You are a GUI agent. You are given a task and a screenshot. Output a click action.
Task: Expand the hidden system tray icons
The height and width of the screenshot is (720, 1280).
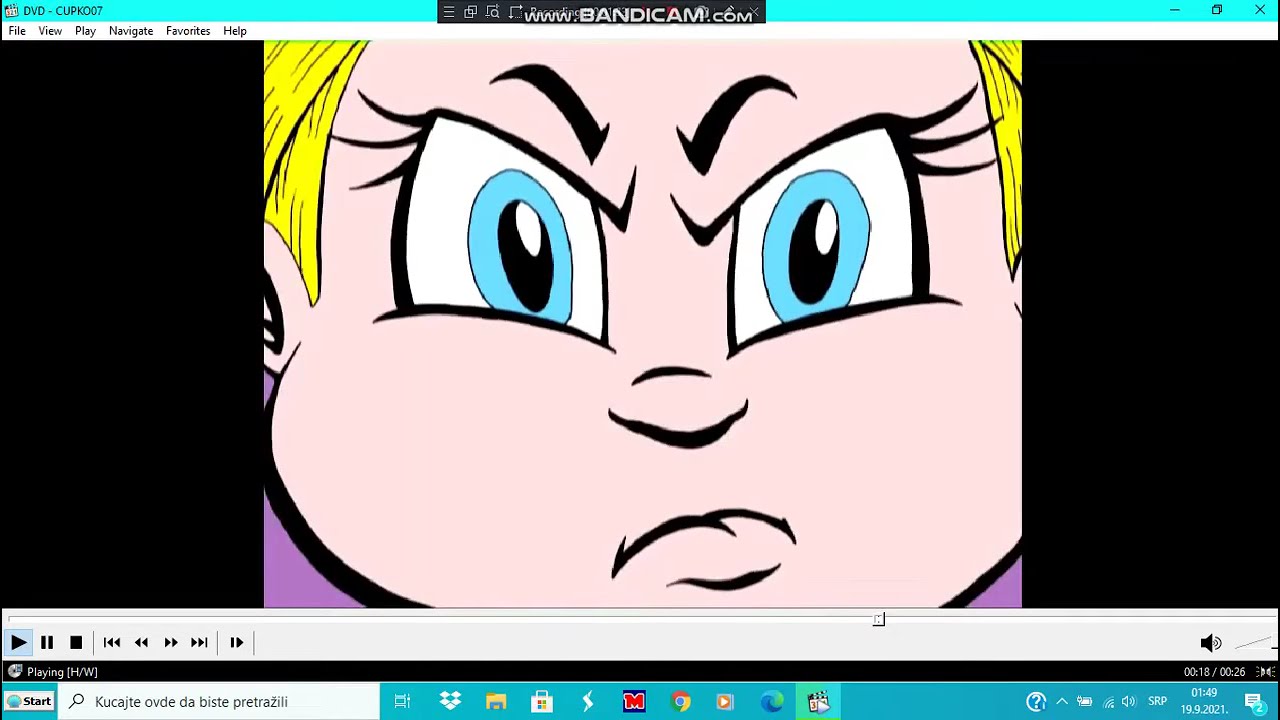[1062, 702]
